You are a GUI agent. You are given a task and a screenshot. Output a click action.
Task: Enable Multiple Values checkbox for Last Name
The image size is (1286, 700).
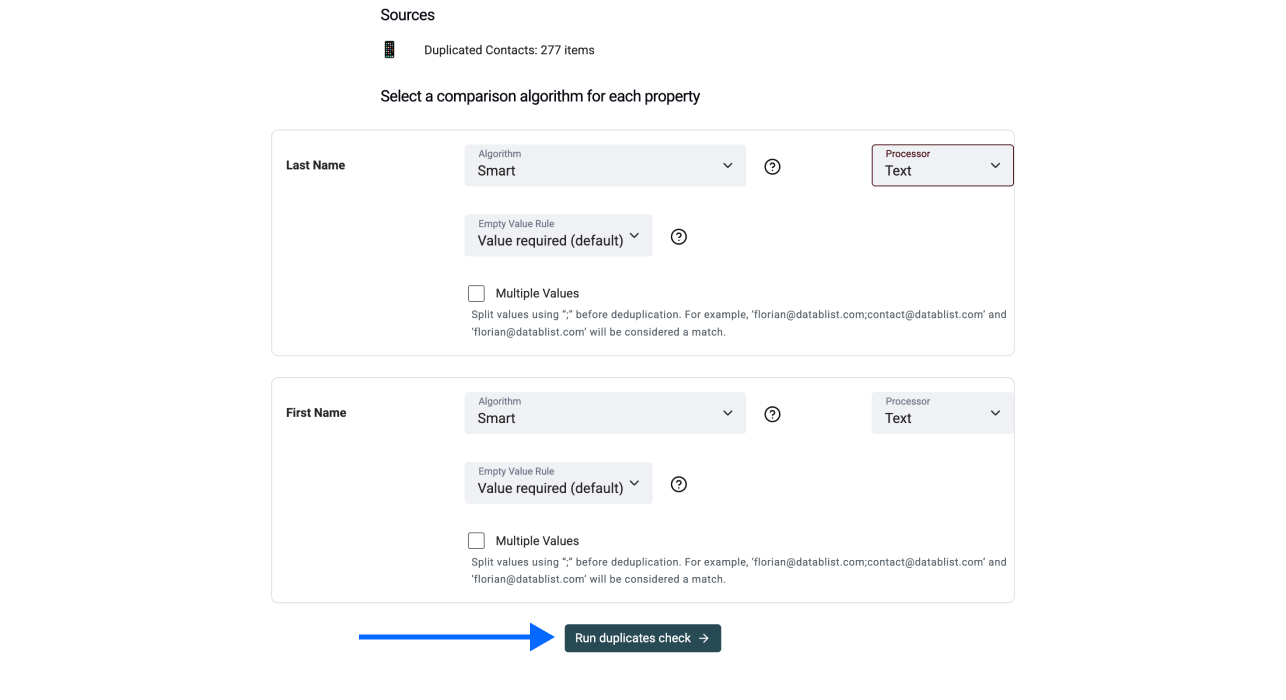(477, 294)
